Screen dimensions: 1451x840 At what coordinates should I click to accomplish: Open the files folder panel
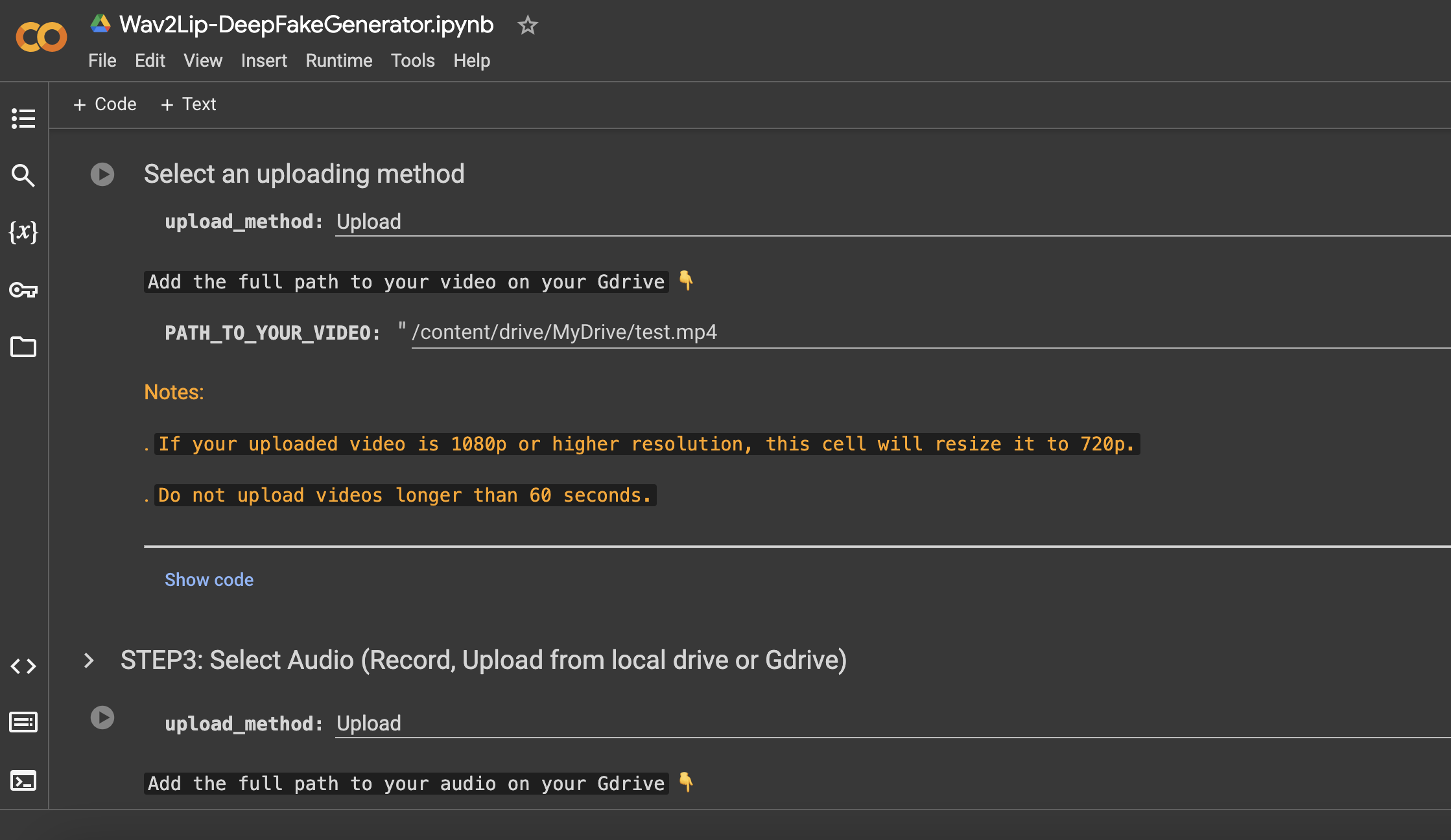pyautogui.click(x=23, y=347)
